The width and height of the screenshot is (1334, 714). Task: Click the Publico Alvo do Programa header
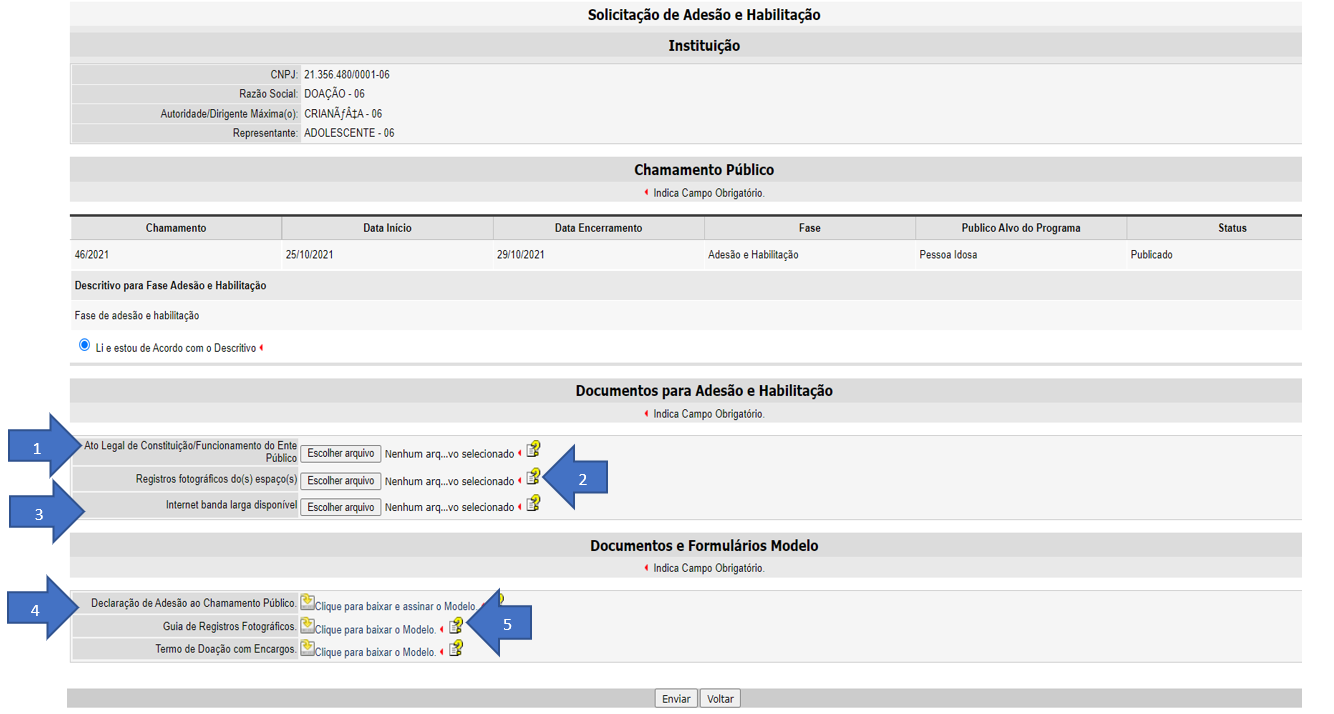1021,228
